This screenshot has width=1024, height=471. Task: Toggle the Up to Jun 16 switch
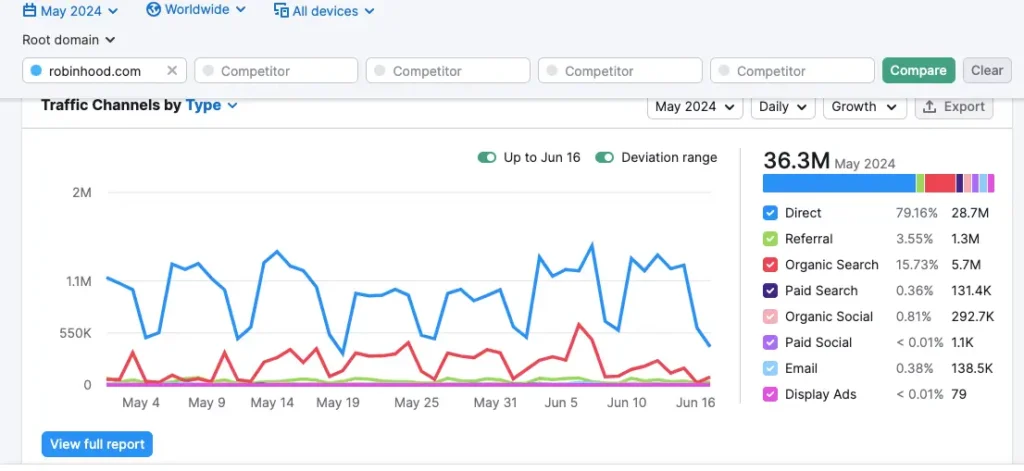point(487,157)
